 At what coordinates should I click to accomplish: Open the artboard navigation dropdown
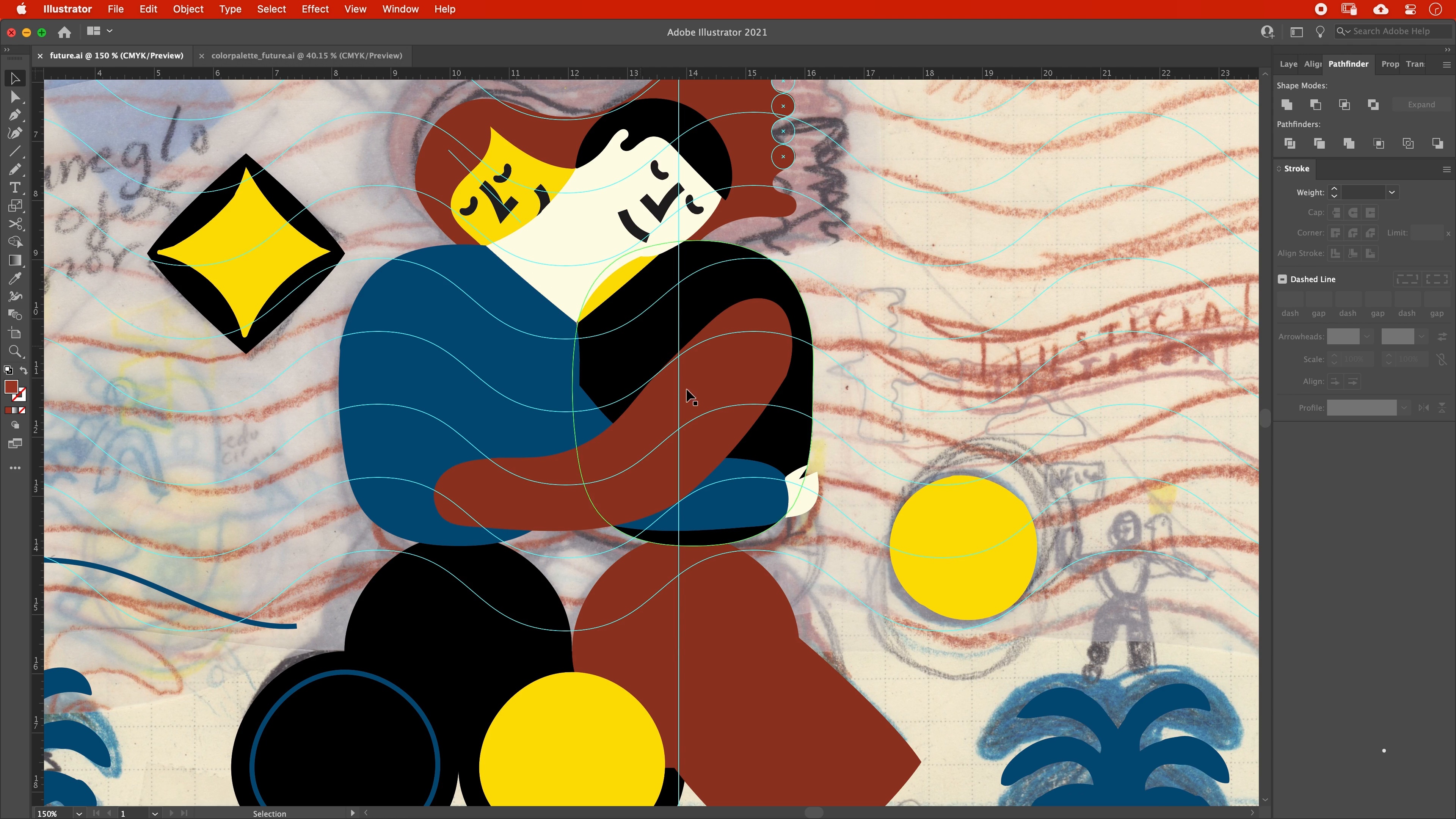tap(154, 813)
